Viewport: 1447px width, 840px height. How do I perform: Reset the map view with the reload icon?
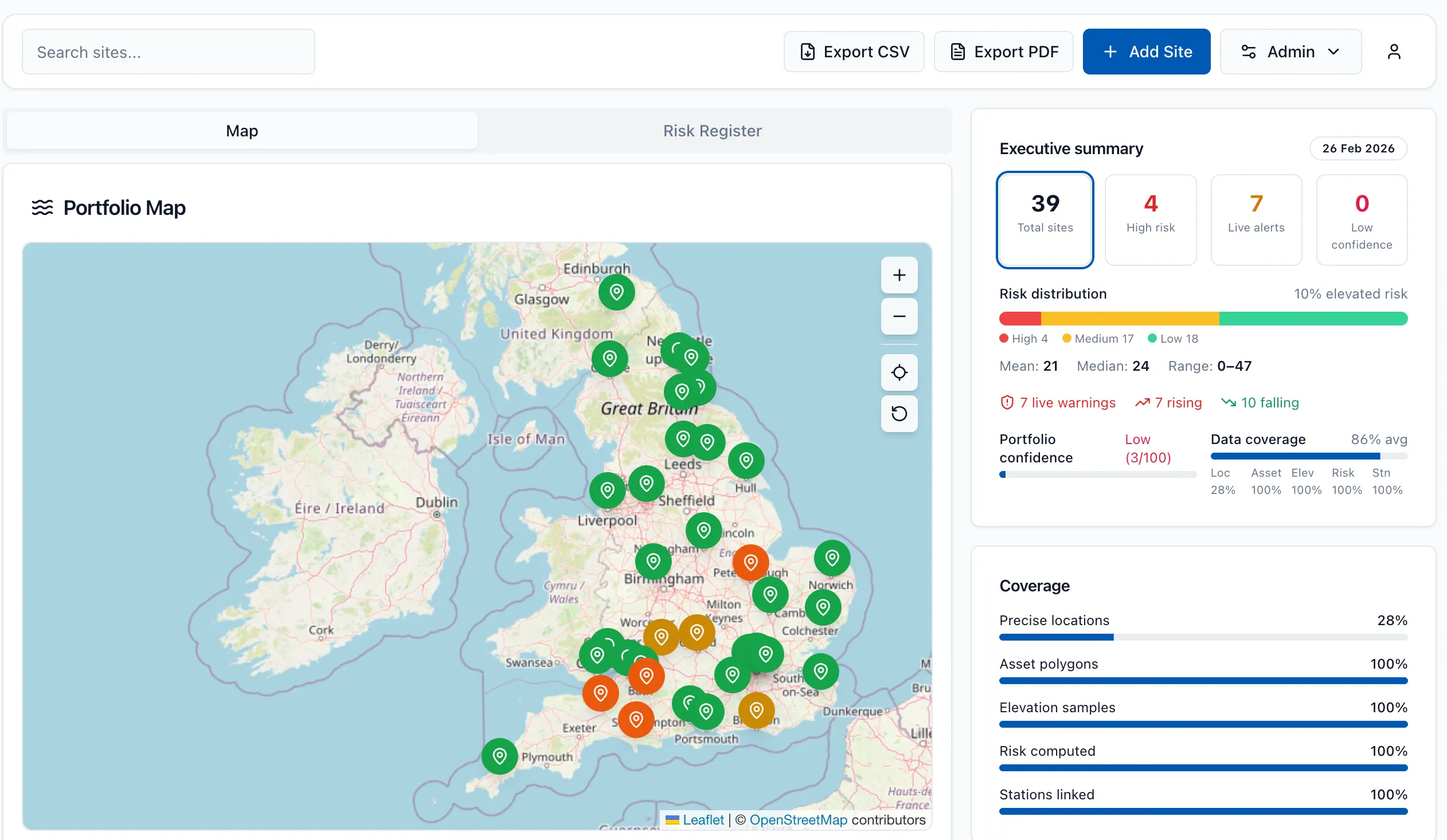coord(898,414)
